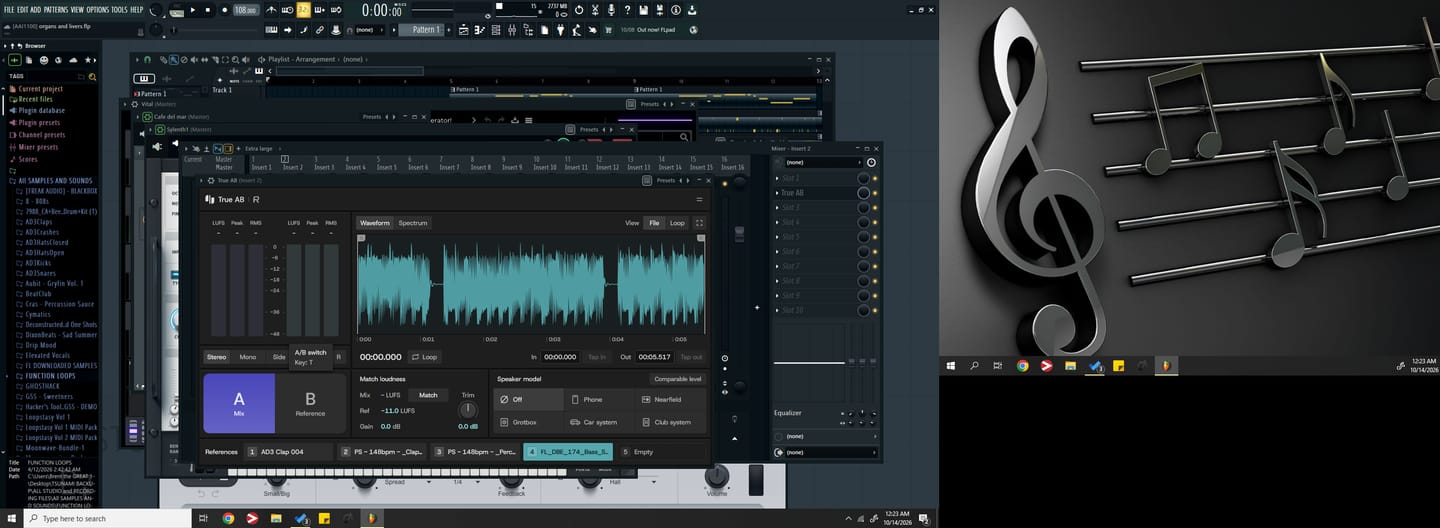Screen dimensions: 1440x528
Task: Select the star favorites browser tab icon
Action: pos(90,61)
